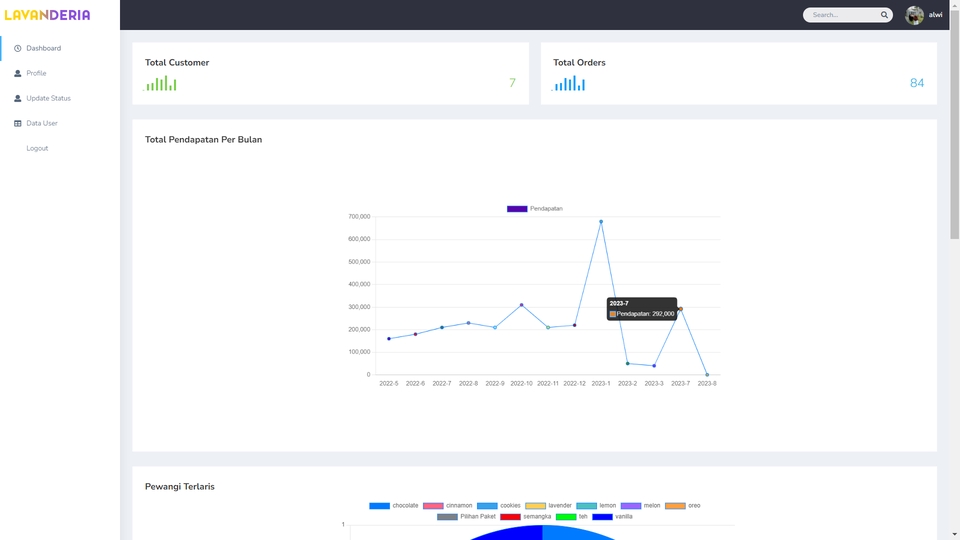Click the alwi username in header
This screenshot has width=960, height=540.
point(936,15)
